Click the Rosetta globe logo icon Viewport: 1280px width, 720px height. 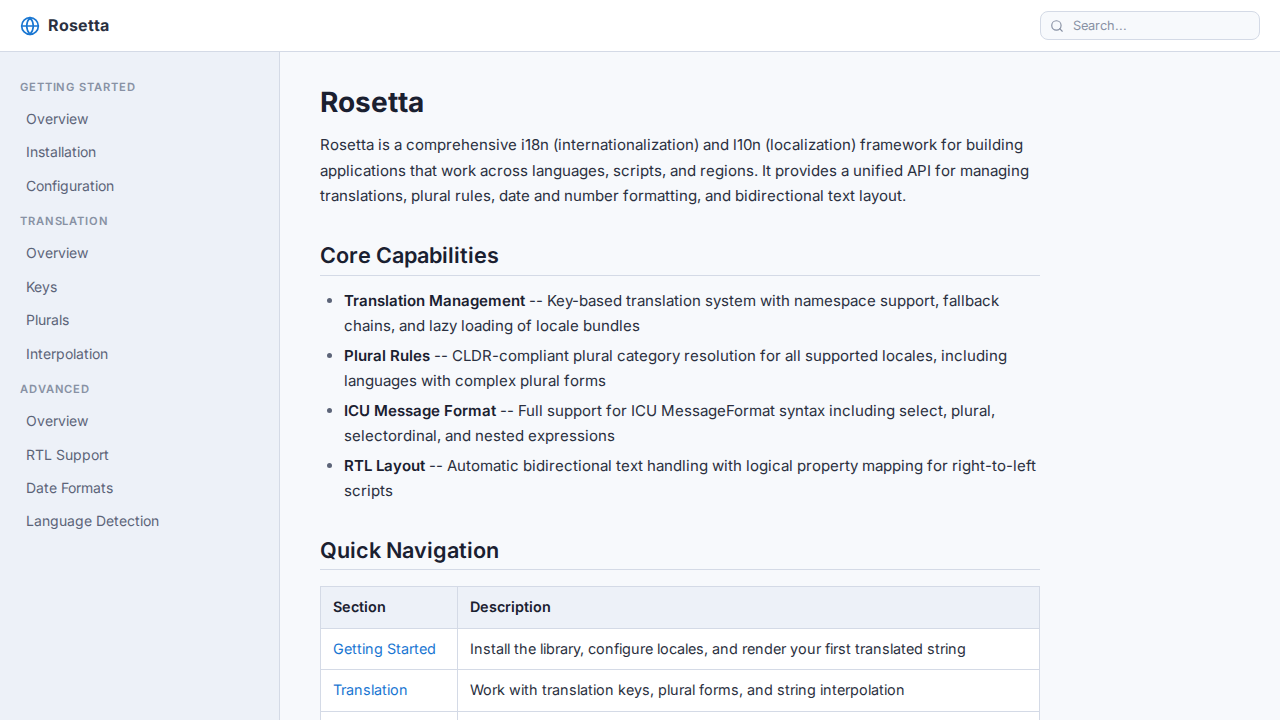coord(30,25)
